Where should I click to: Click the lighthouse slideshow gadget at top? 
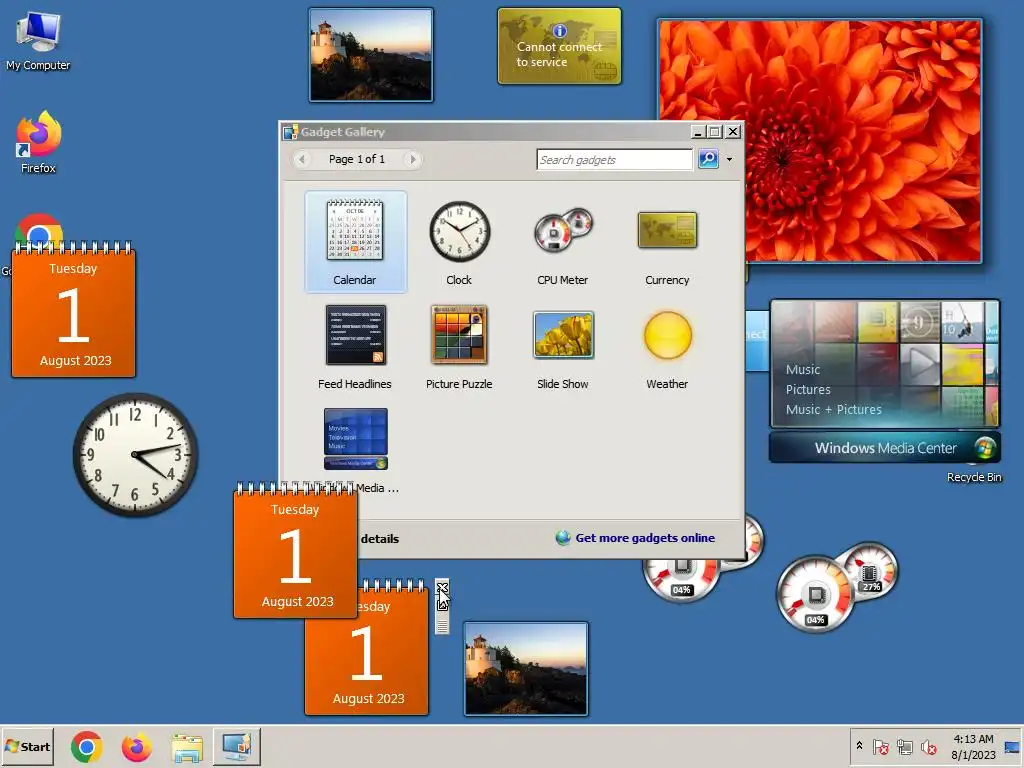click(371, 55)
